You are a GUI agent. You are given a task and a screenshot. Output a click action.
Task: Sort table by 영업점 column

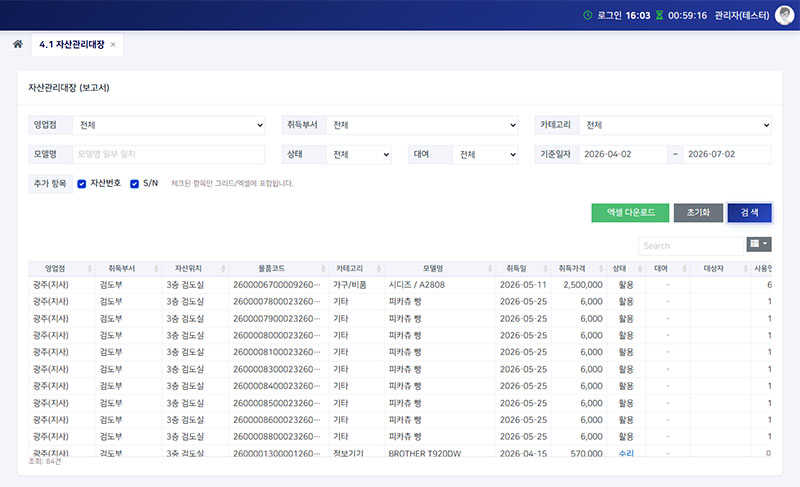tap(61, 269)
